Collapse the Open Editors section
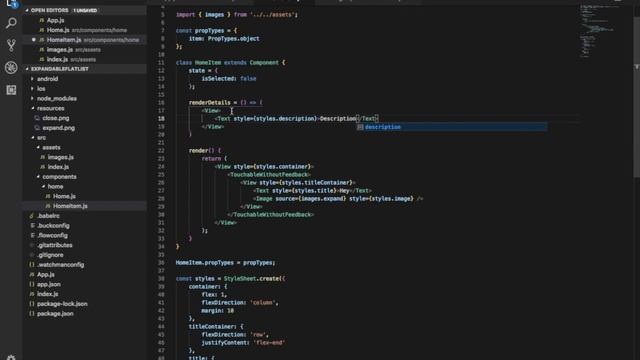This screenshot has height=360, width=640. [84, 10]
